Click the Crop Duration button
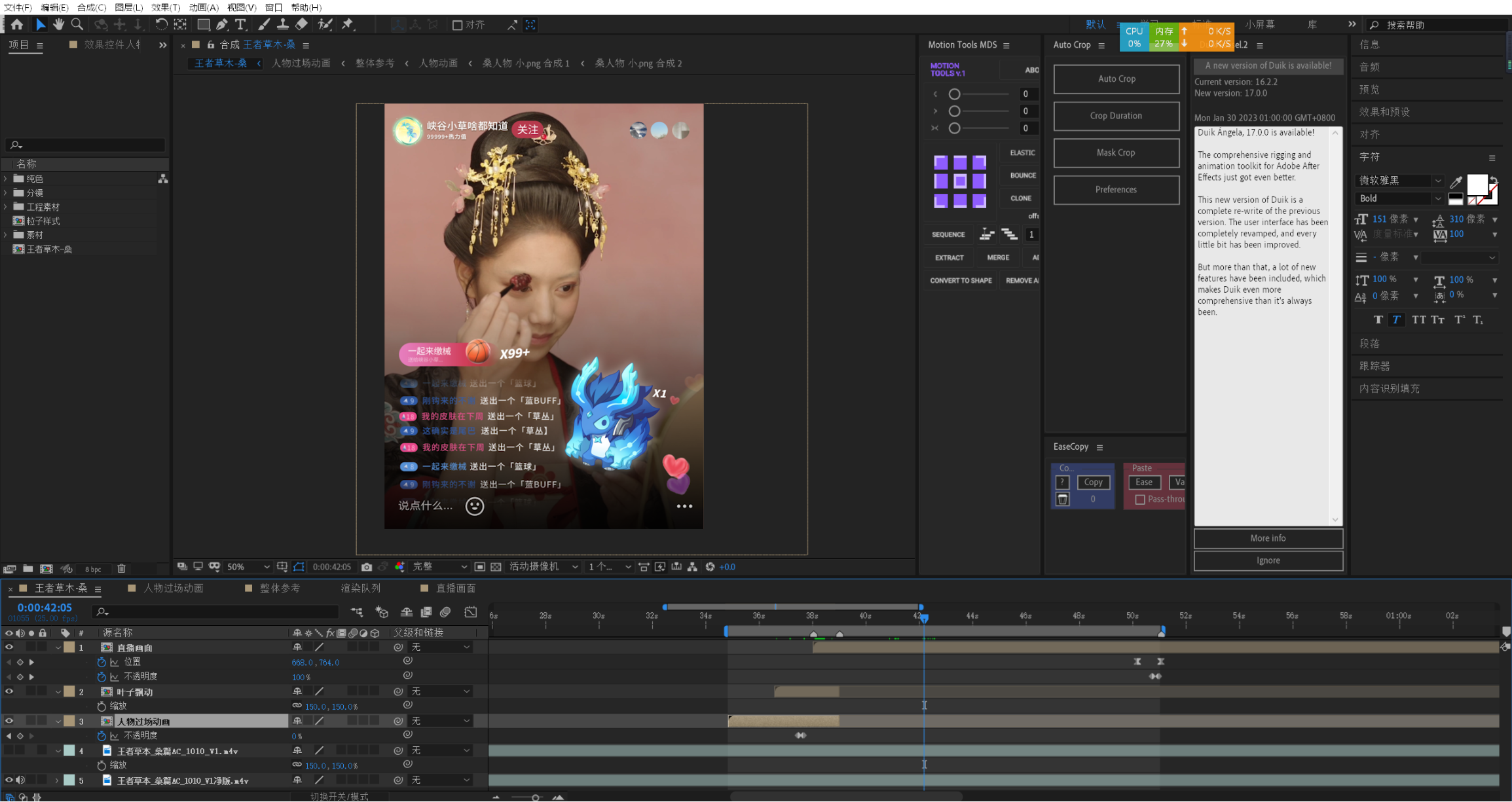 (1116, 116)
